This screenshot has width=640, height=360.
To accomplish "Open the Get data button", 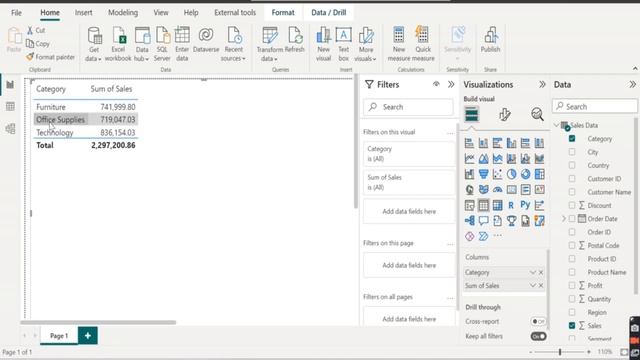I will point(94,44).
